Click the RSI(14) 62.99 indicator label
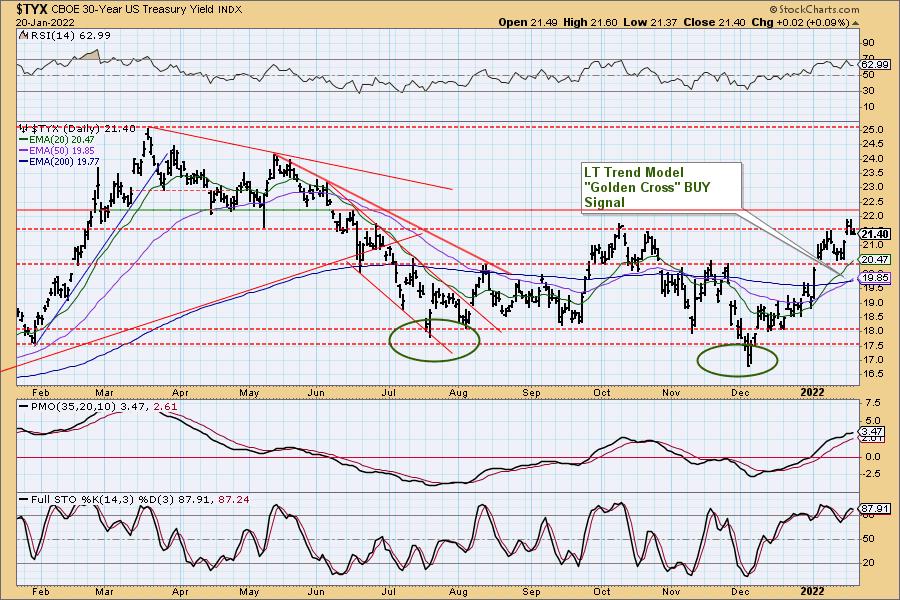Screen dimensions: 900x600 coord(69,36)
